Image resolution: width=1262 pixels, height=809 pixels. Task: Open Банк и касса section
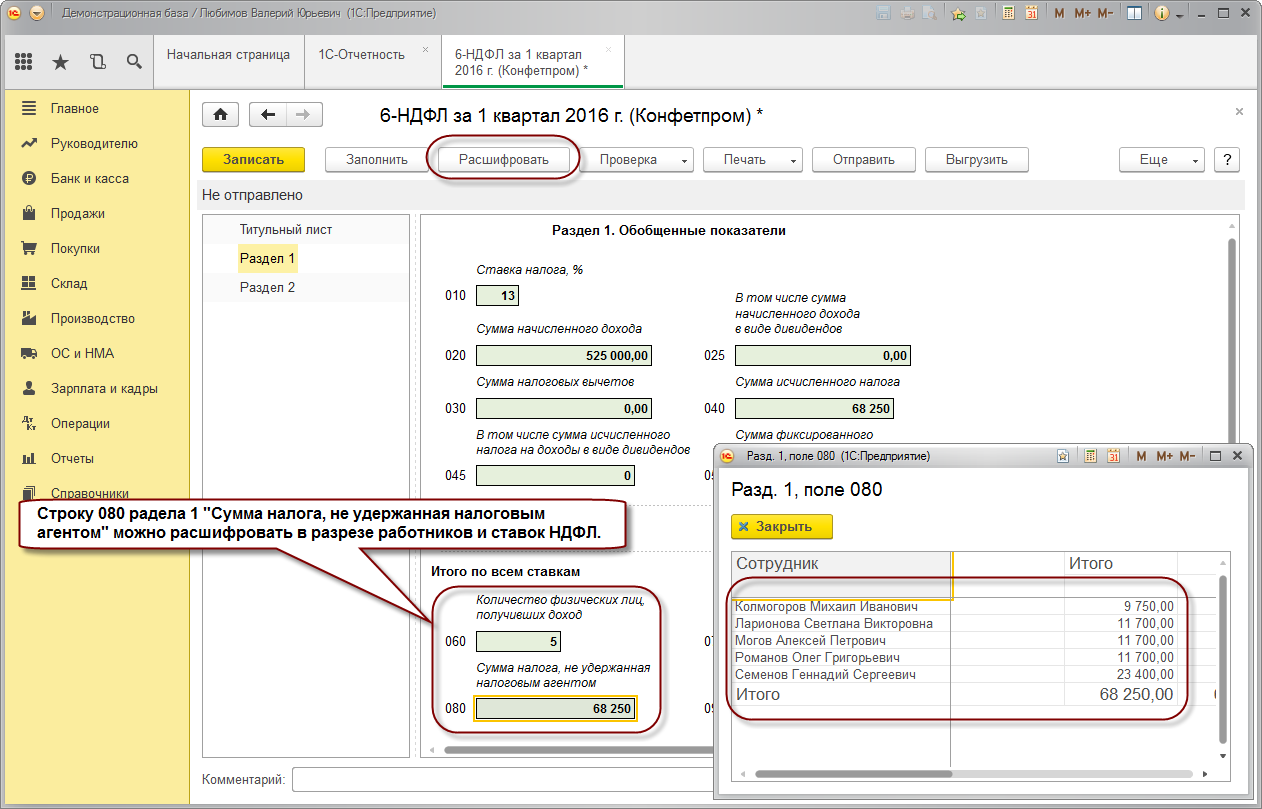click(90, 178)
